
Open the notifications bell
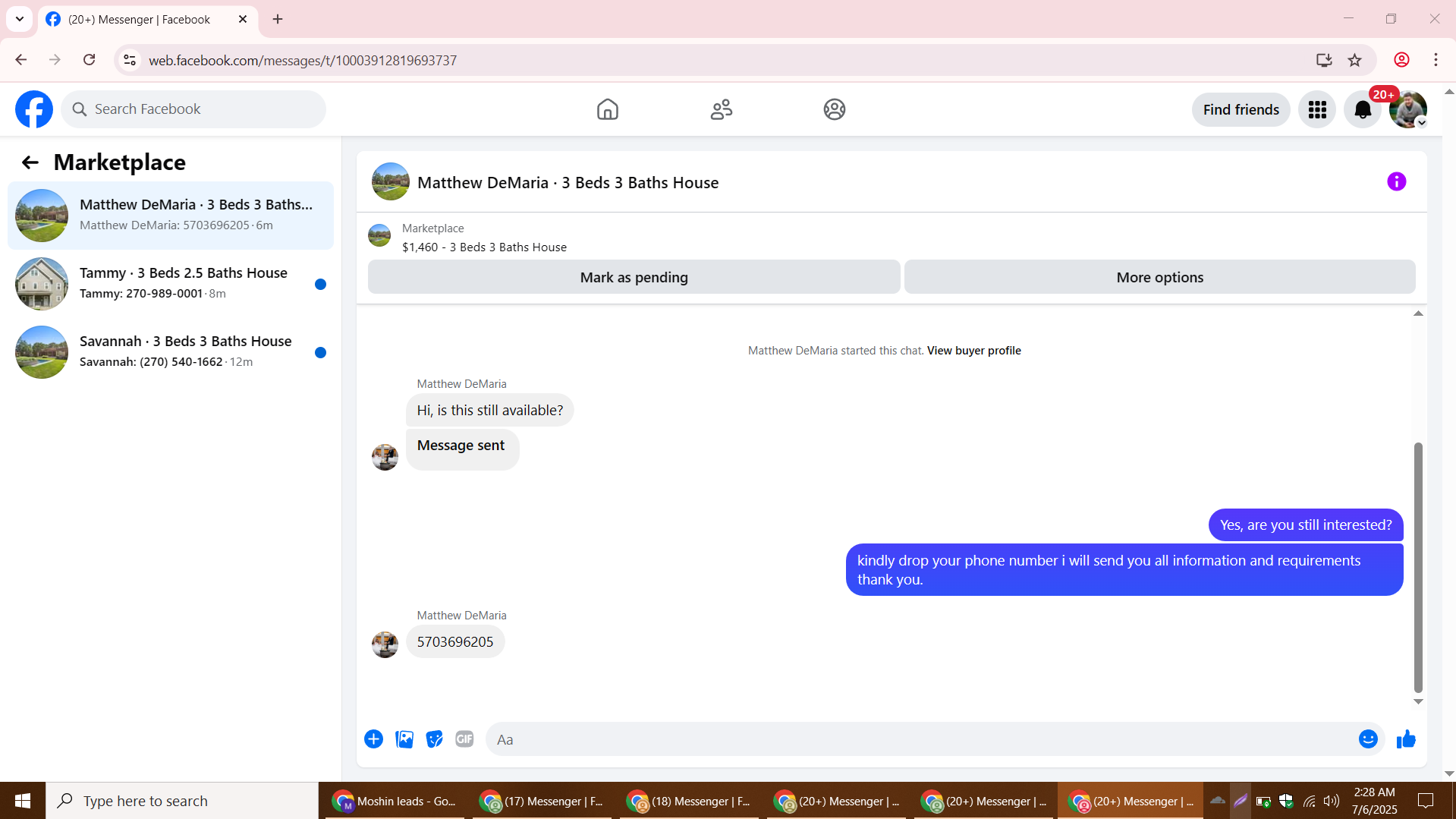1363,109
